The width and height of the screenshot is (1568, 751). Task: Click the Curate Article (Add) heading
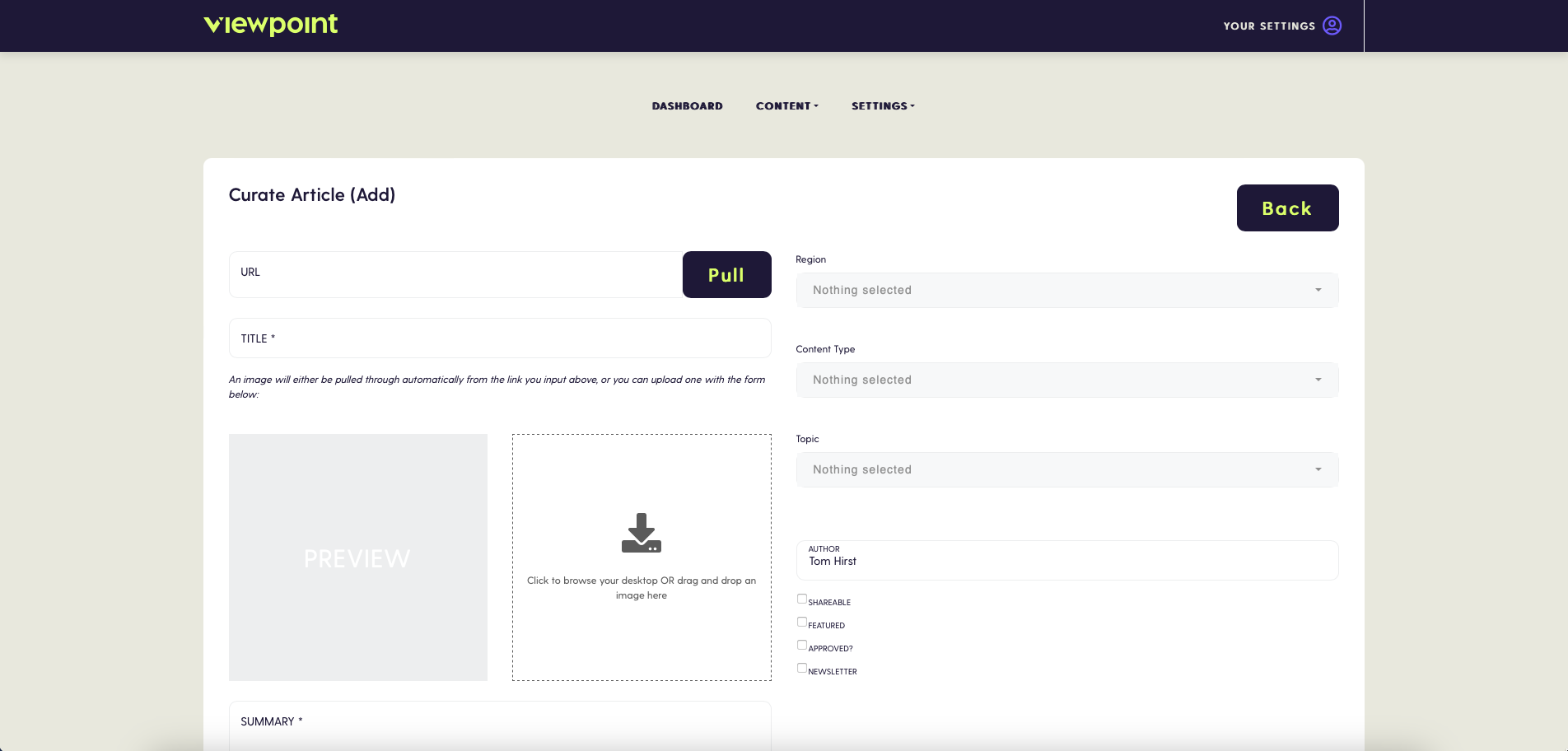(x=312, y=195)
